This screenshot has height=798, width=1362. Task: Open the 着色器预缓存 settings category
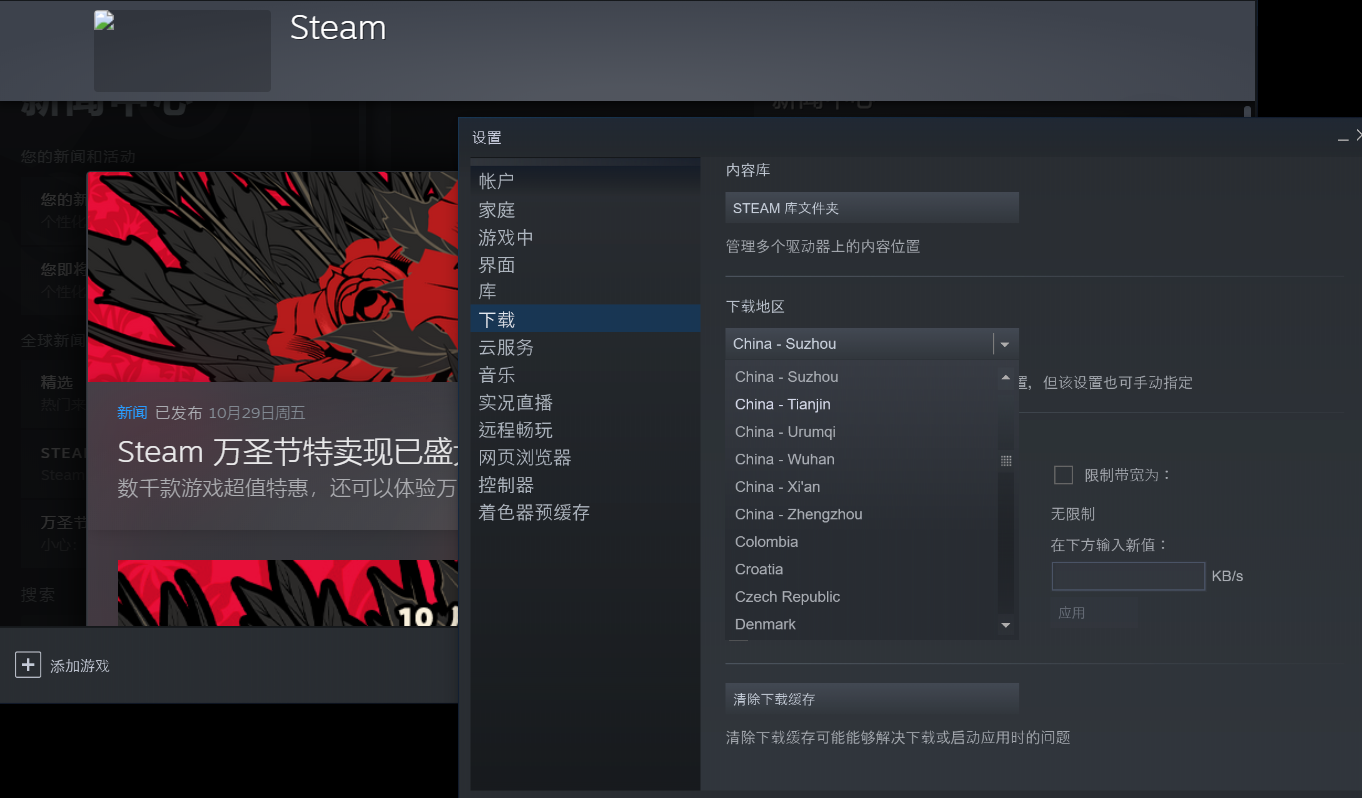point(585,512)
